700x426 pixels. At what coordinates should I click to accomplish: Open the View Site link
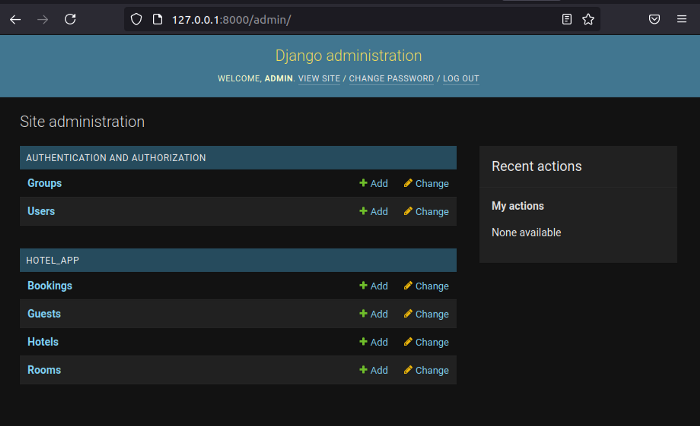point(319,78)
